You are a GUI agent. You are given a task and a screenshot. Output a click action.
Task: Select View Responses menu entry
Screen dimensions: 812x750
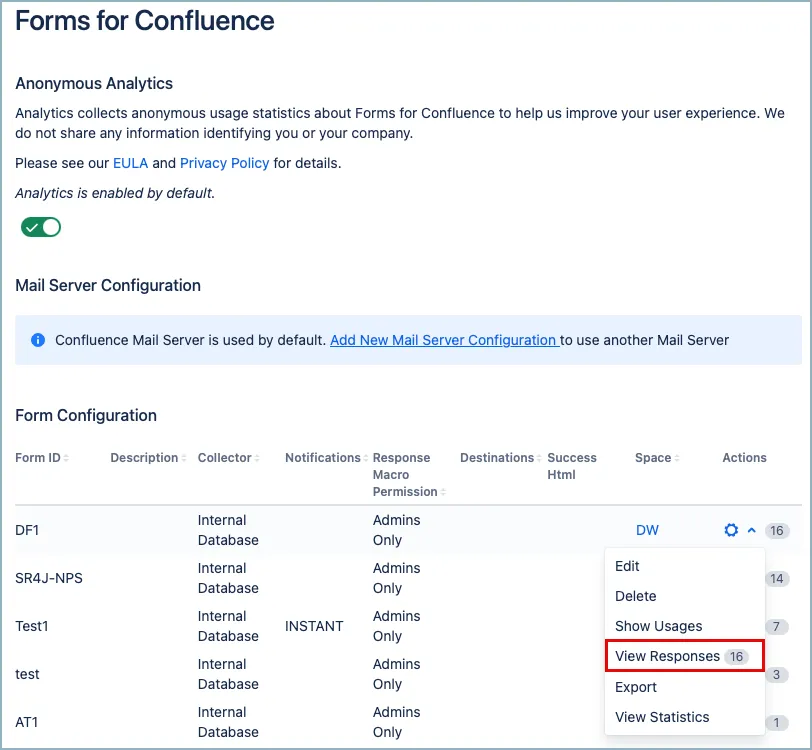685,656
